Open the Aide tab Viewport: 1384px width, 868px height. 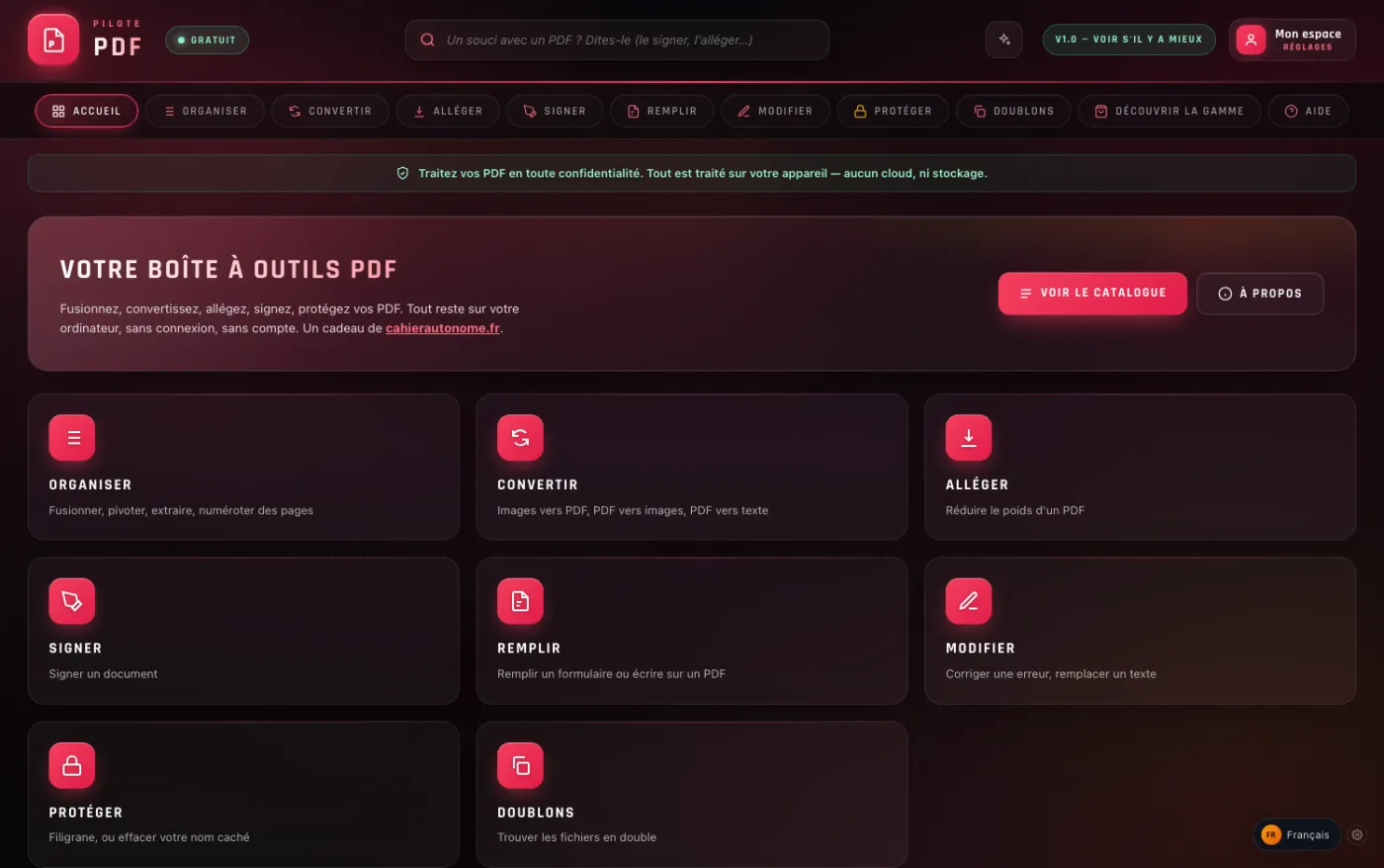(x=1308, y=111)
